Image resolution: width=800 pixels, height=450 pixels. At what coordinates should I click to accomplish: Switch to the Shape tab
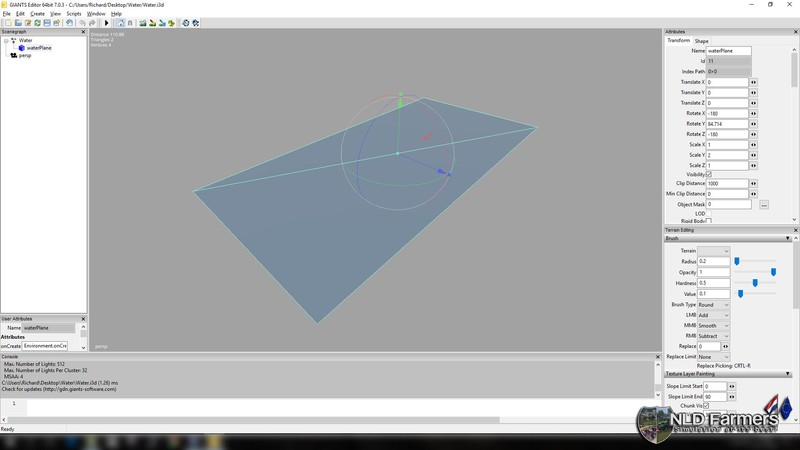coord(702,41)
